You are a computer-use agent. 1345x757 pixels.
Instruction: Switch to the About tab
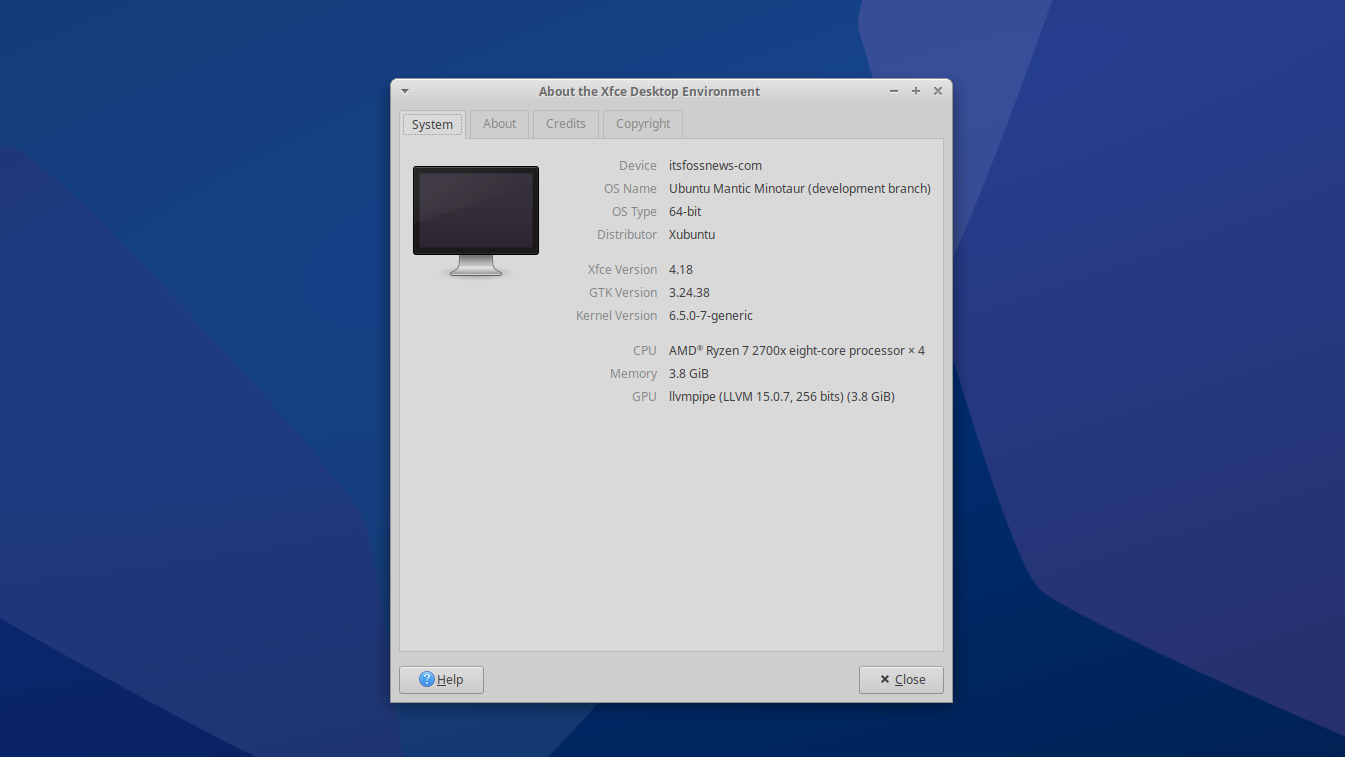coord(499,123)
